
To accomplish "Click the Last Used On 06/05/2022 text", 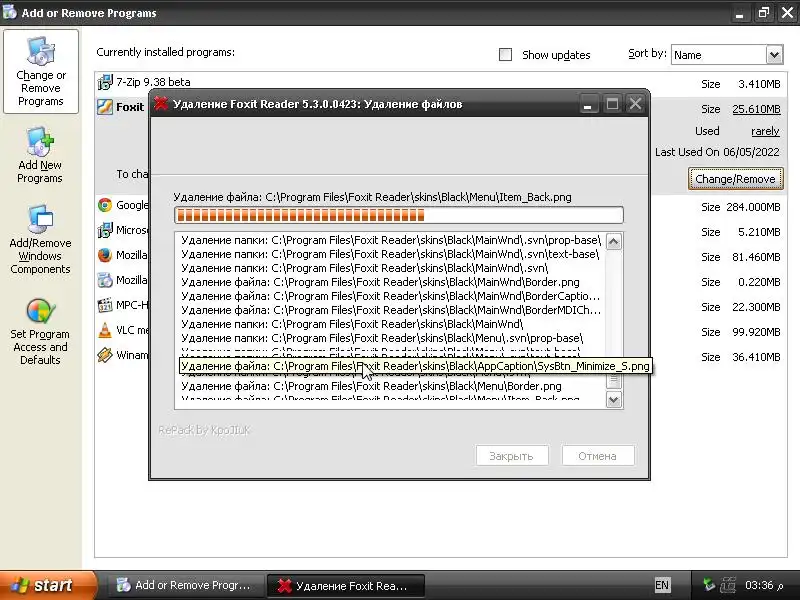I will 717,152.
